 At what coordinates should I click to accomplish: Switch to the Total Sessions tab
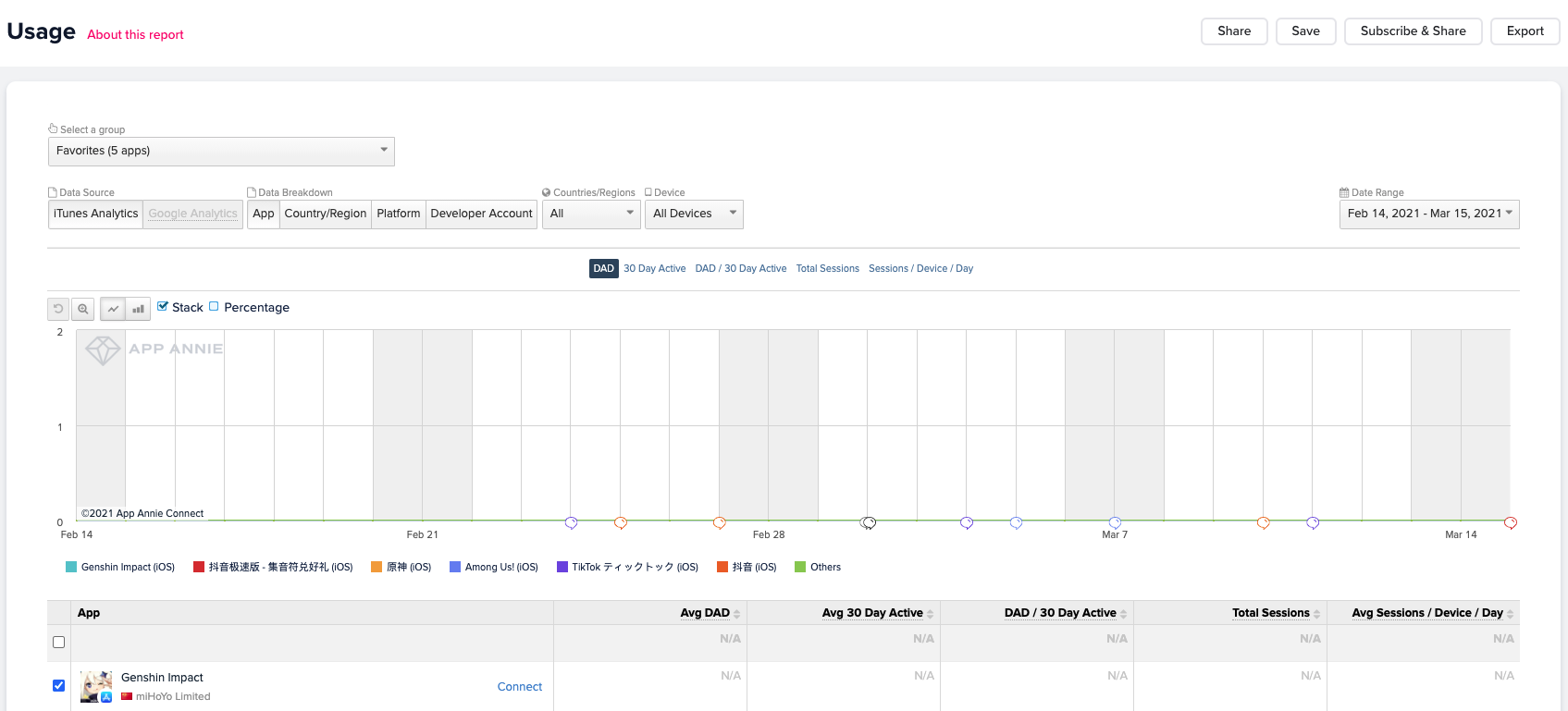coord(828,269)
